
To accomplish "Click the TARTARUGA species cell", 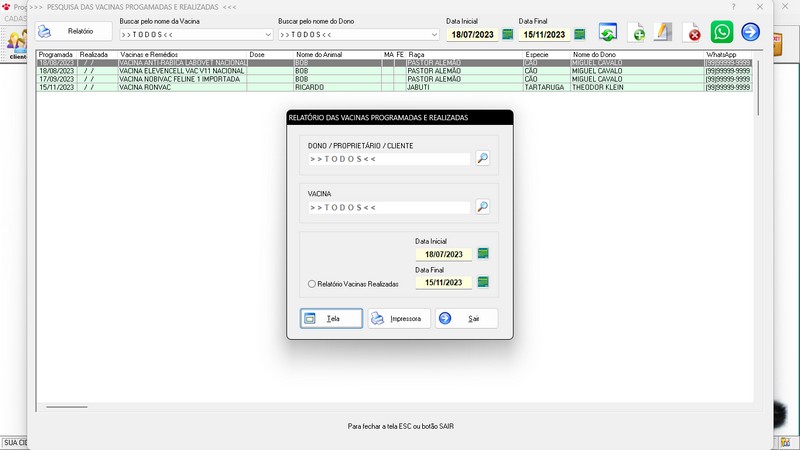I will [546, 87].
